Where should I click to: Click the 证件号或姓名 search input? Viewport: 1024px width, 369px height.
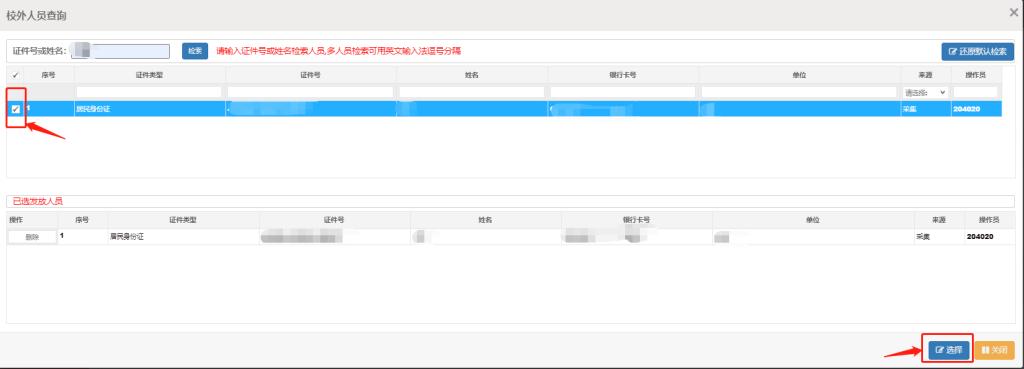[x=120, y=51]
